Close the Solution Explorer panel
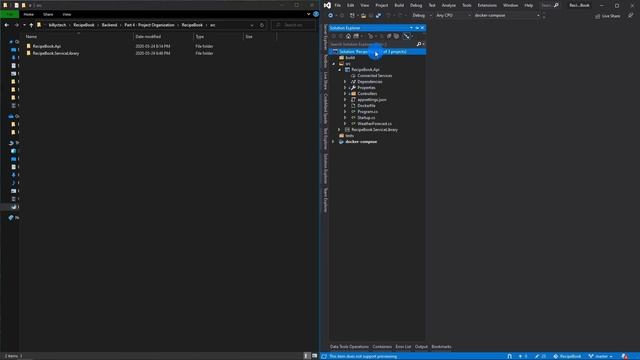The height and width of the screenshot is (360, 640). point(422,28)
